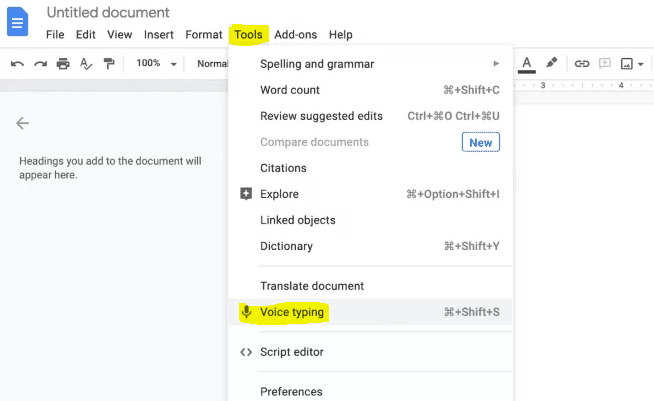Open the Insert image dropdown arrow
654x401 pixels.
click(x=641, y=64)
